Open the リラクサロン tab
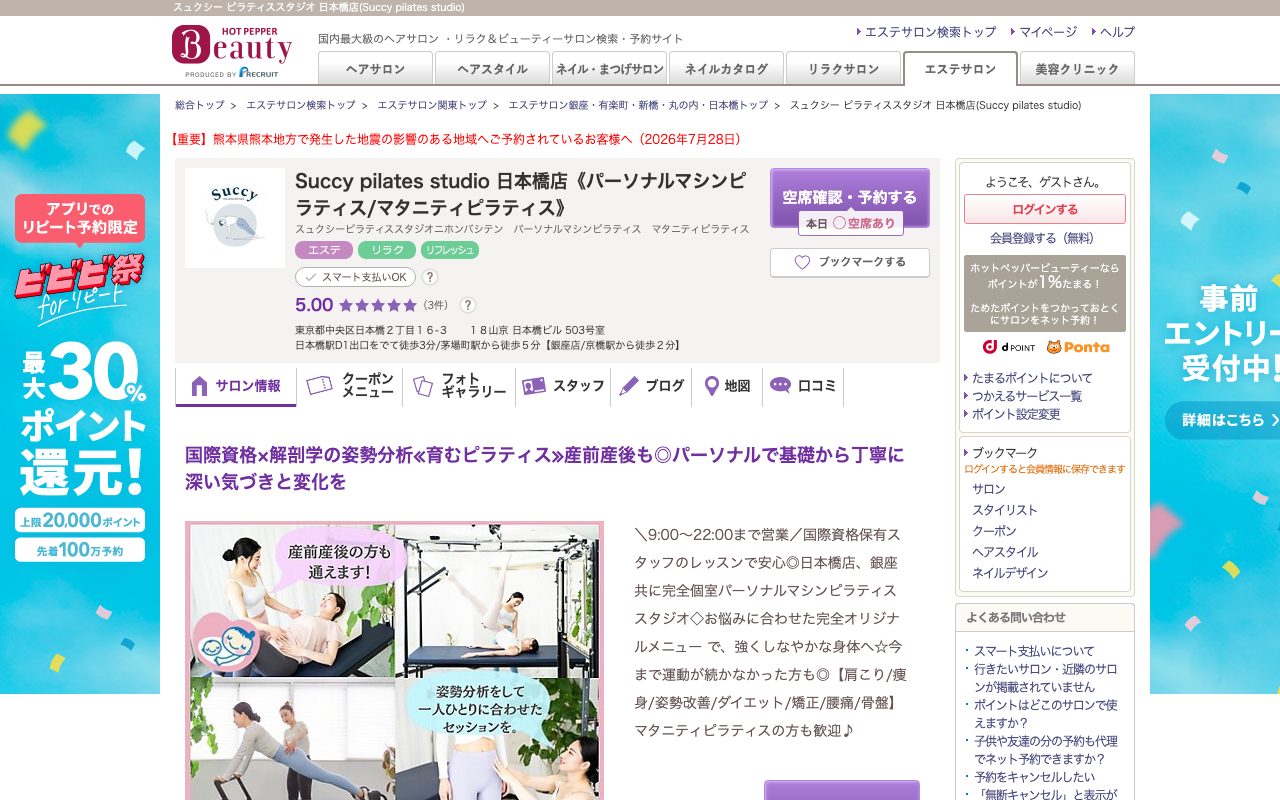This screenshot has height=800, width=1280. click(843, 69)
